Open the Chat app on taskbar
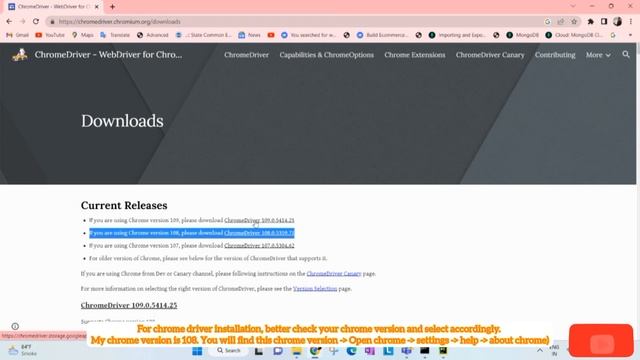 pyautogui.click(x=278, y=351)
